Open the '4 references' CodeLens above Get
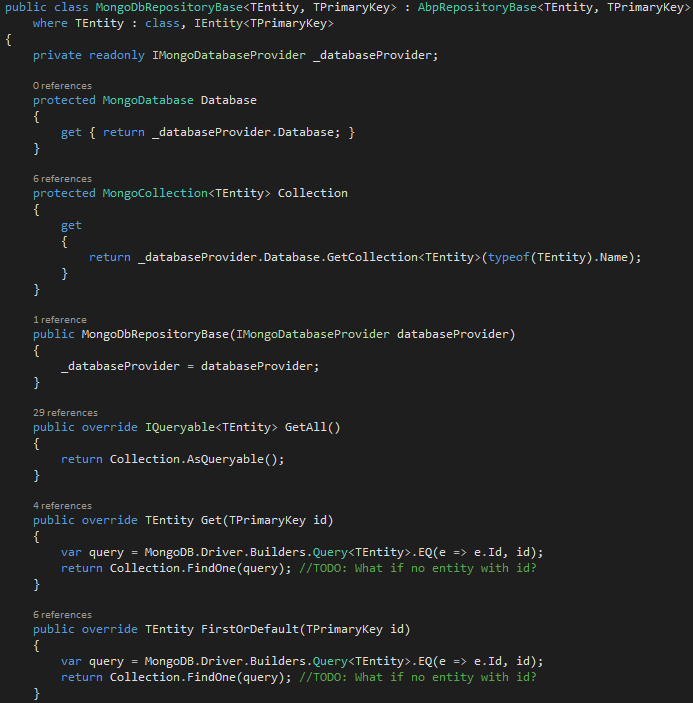Image resolution: width=693 pixels, height=703 pixels. [62, 506]
